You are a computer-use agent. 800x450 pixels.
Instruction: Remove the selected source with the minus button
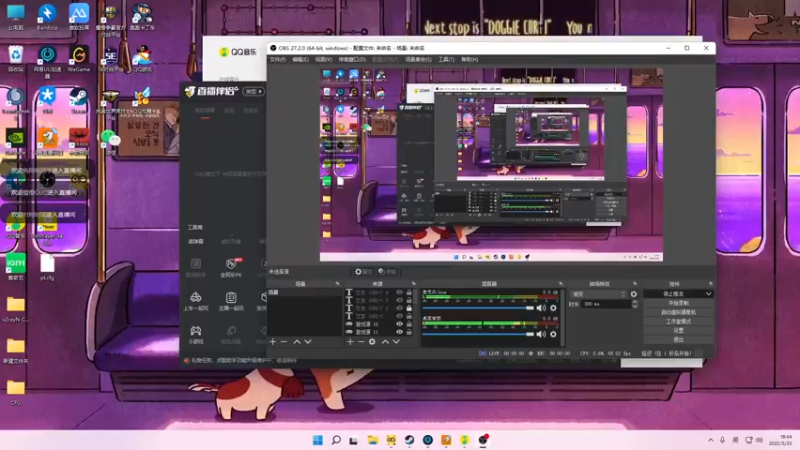(x=361, y=341)
